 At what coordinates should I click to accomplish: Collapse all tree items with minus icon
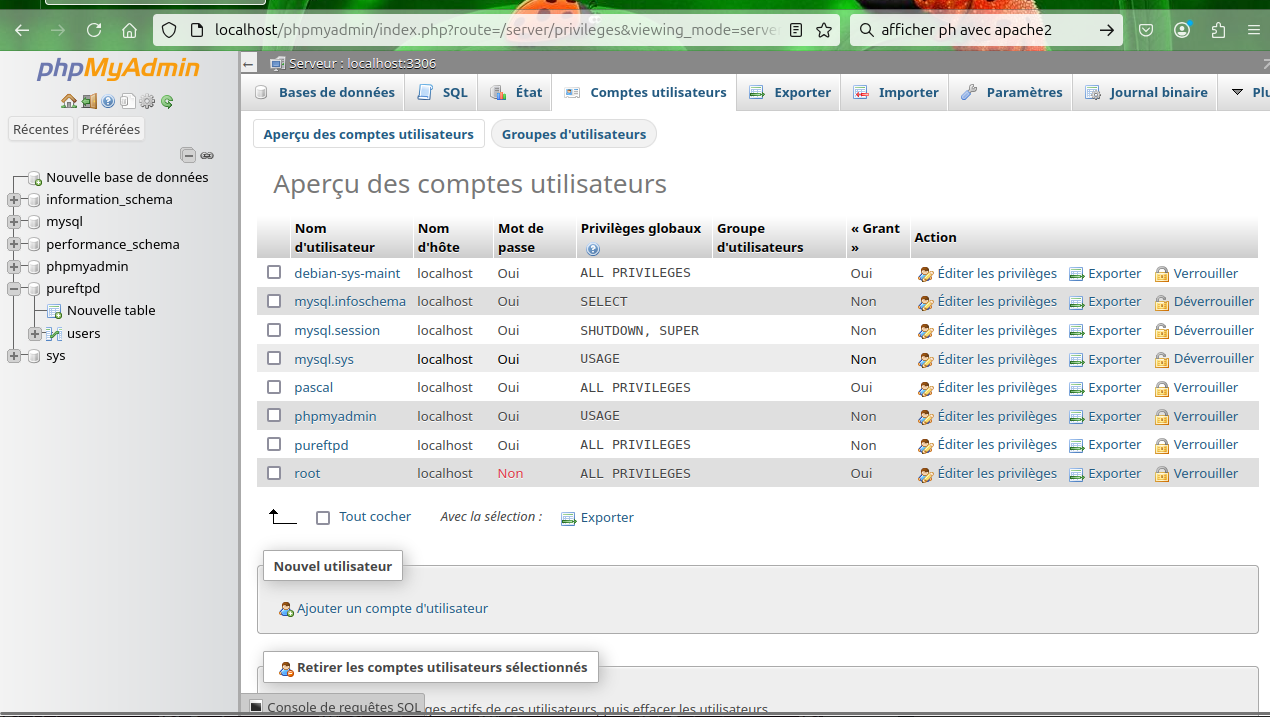click(188, 155)
